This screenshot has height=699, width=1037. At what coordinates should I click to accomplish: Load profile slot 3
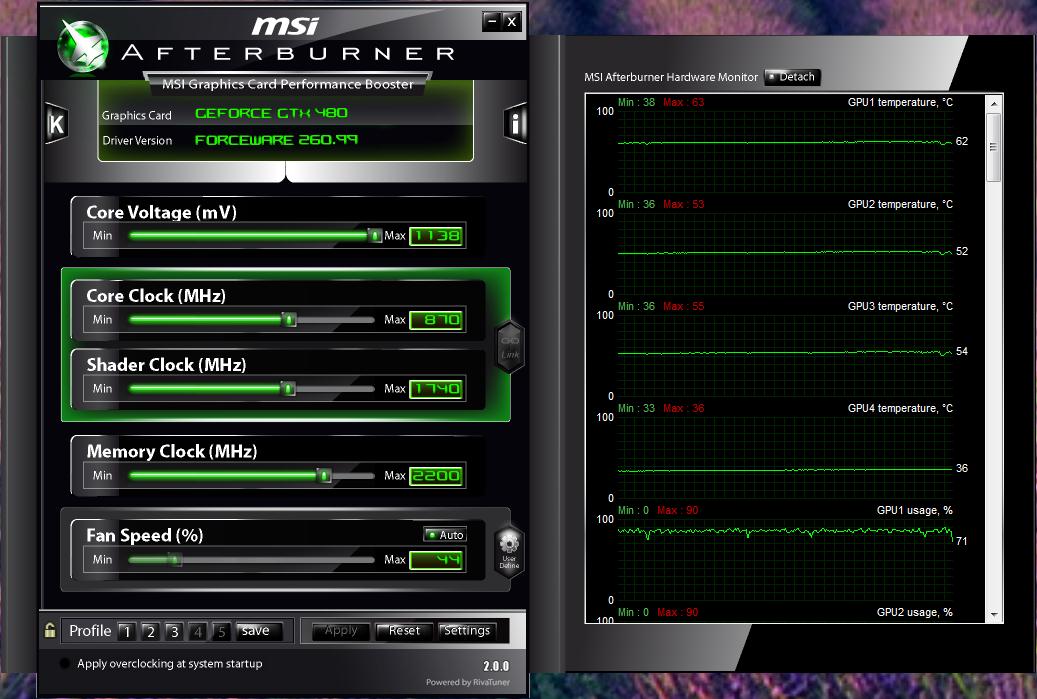[x=175, y=632]
